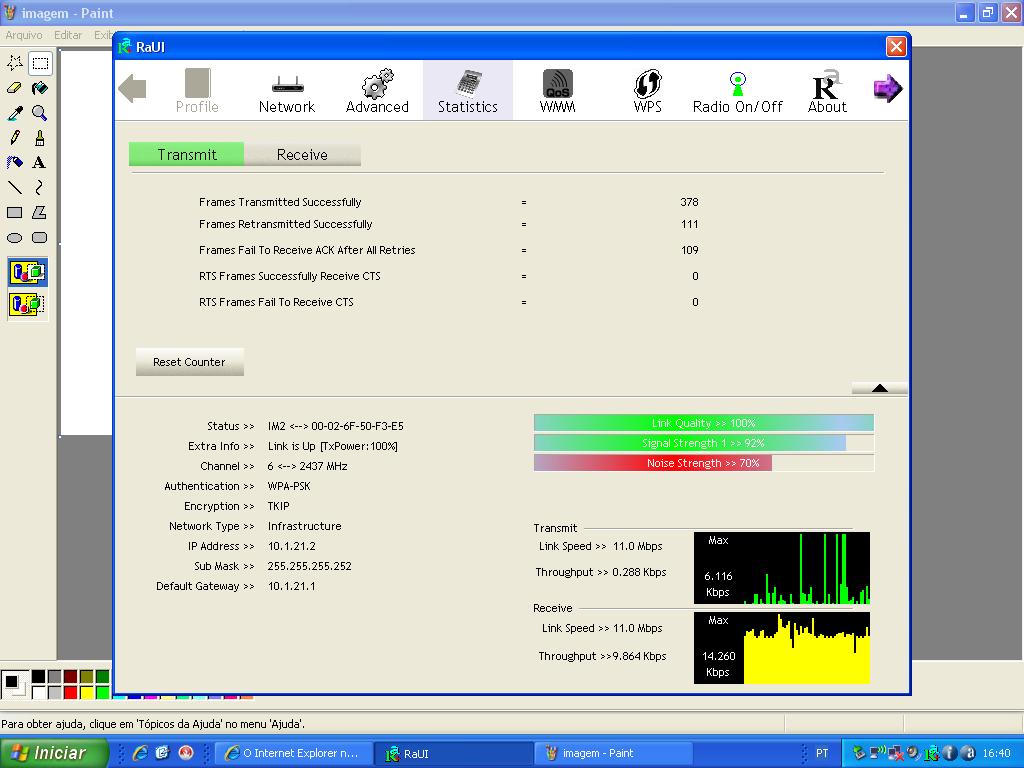Switch to Internet Explorer taskbar window
The height and width of the screenshot is (768, 1024).
292,753
